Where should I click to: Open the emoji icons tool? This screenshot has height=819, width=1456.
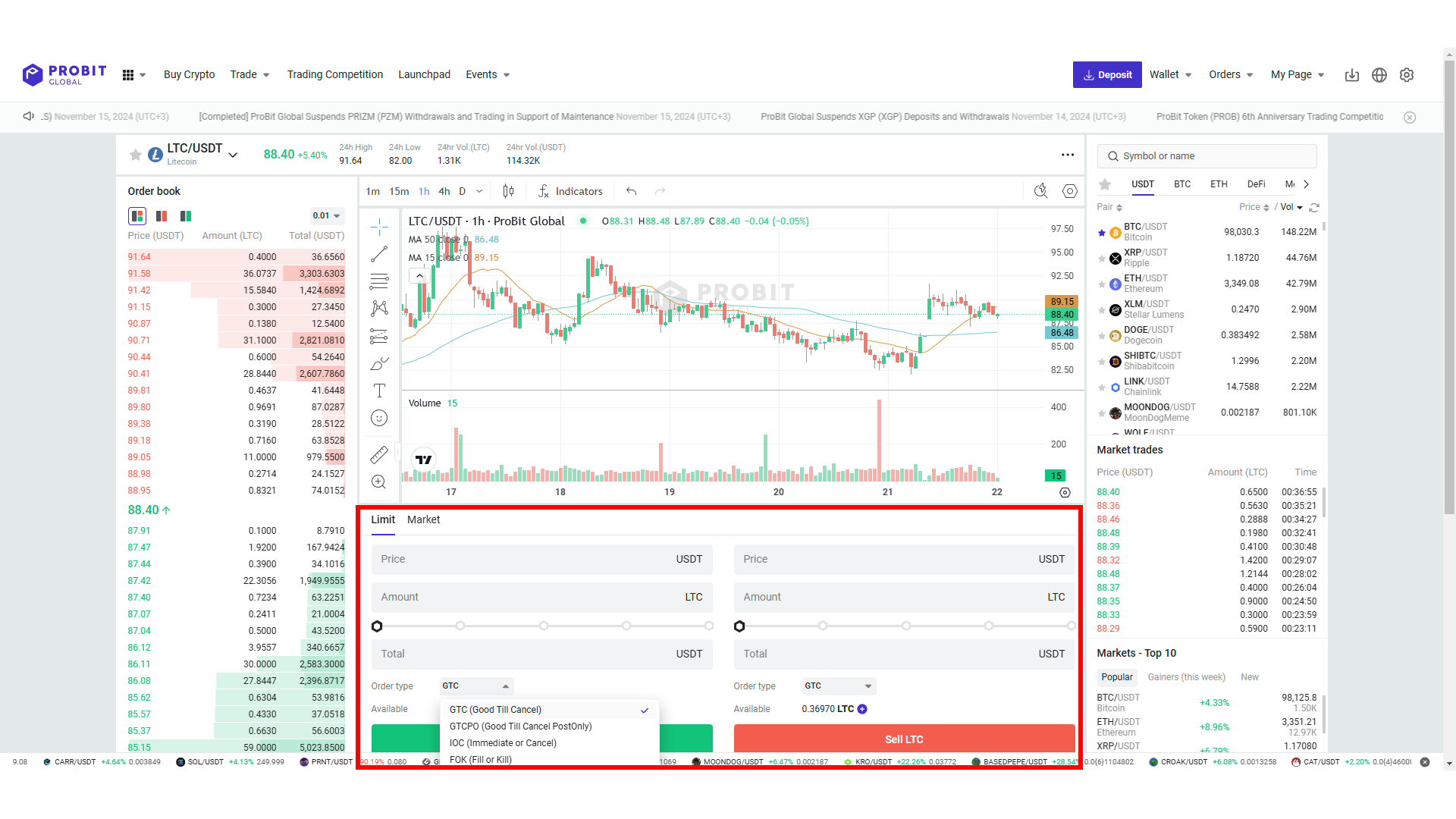[379, 418]
